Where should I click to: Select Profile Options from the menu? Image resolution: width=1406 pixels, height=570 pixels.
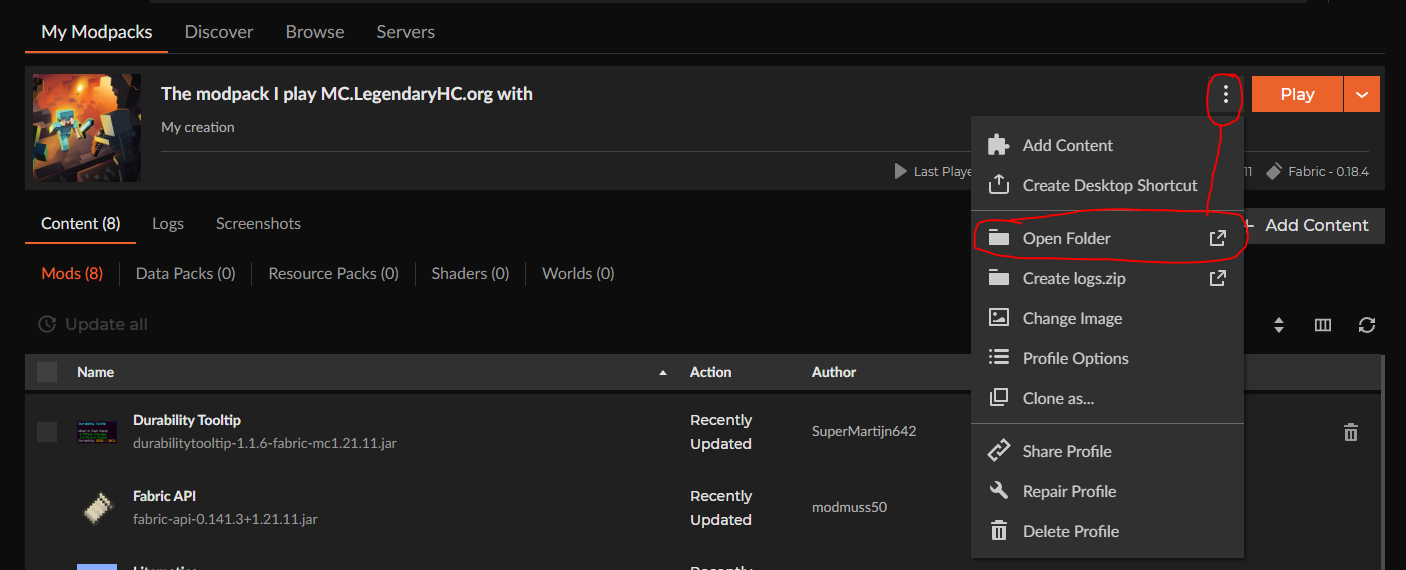(1075, 358)
